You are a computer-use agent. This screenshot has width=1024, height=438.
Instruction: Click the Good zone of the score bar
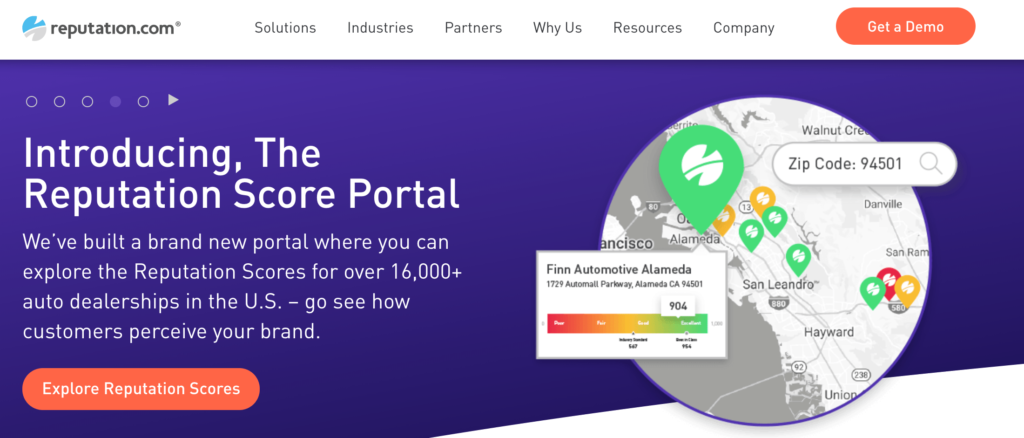point(643,322)
